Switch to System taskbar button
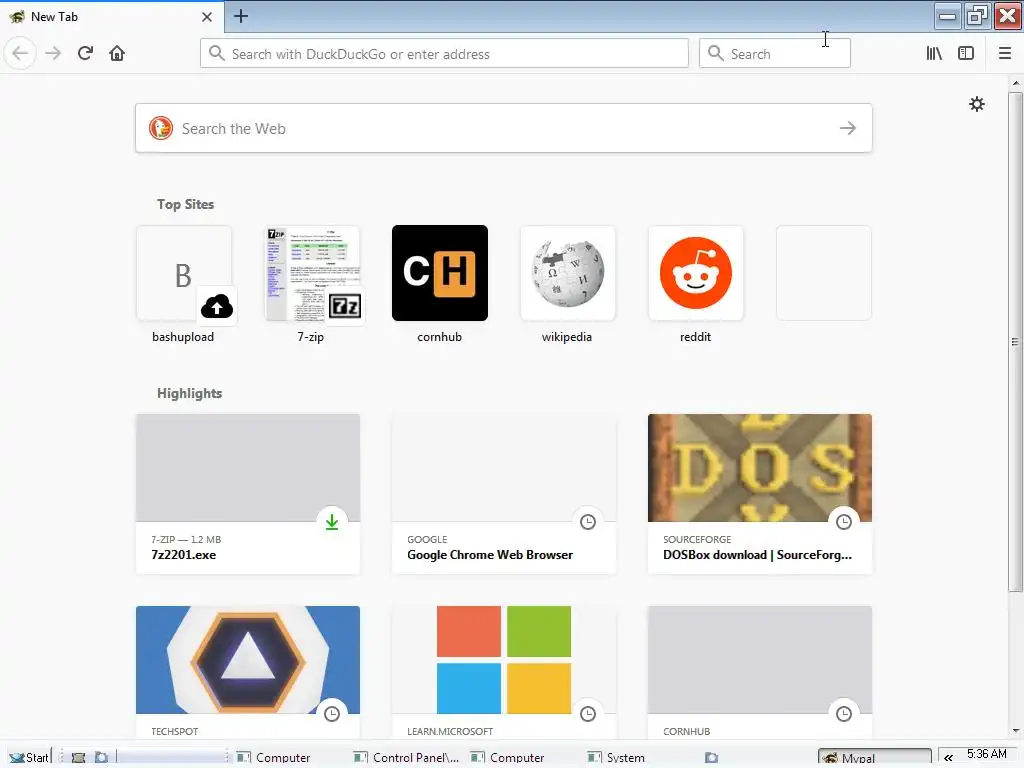 [x=616, y=758]
